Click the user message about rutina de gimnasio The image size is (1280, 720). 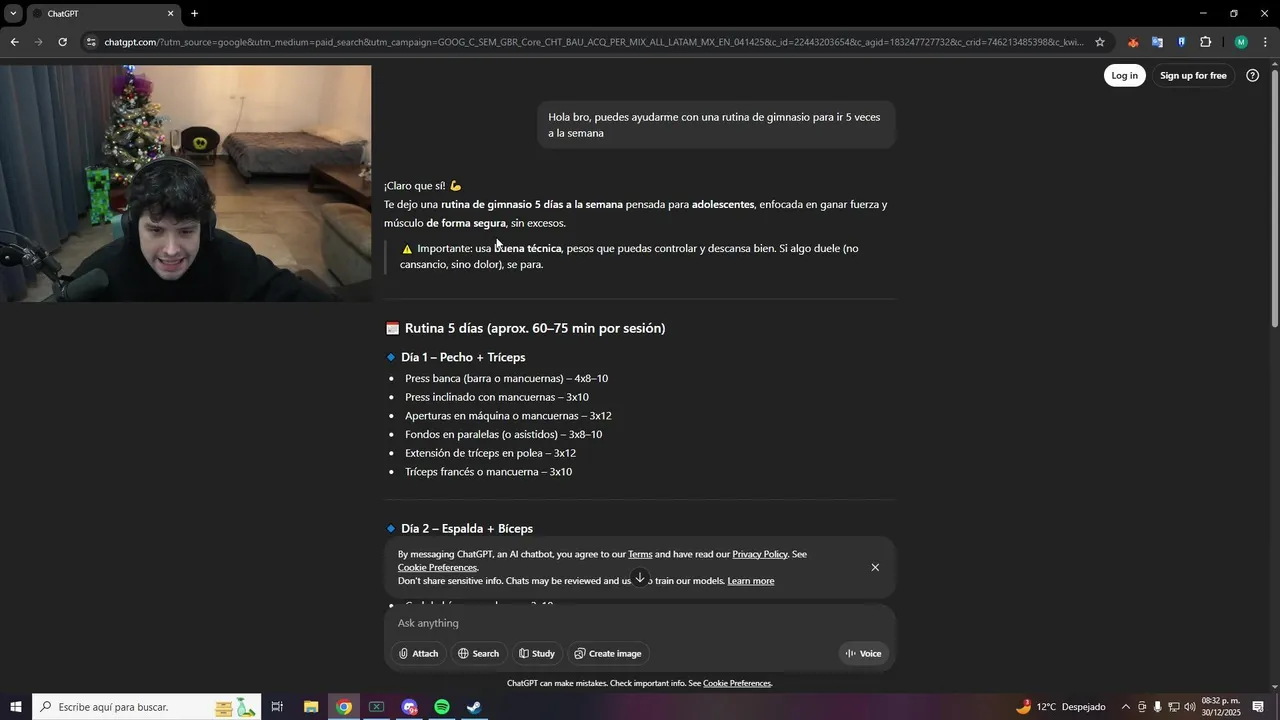point(715,125)
